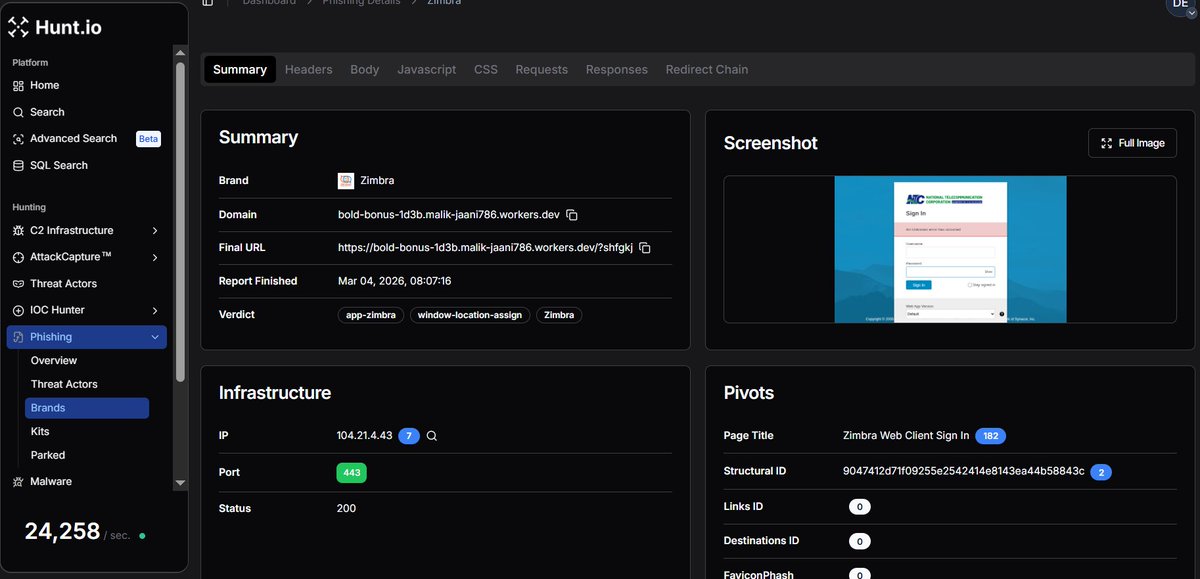
Task: Switch to the Headers tab
Action: point(308,69)
